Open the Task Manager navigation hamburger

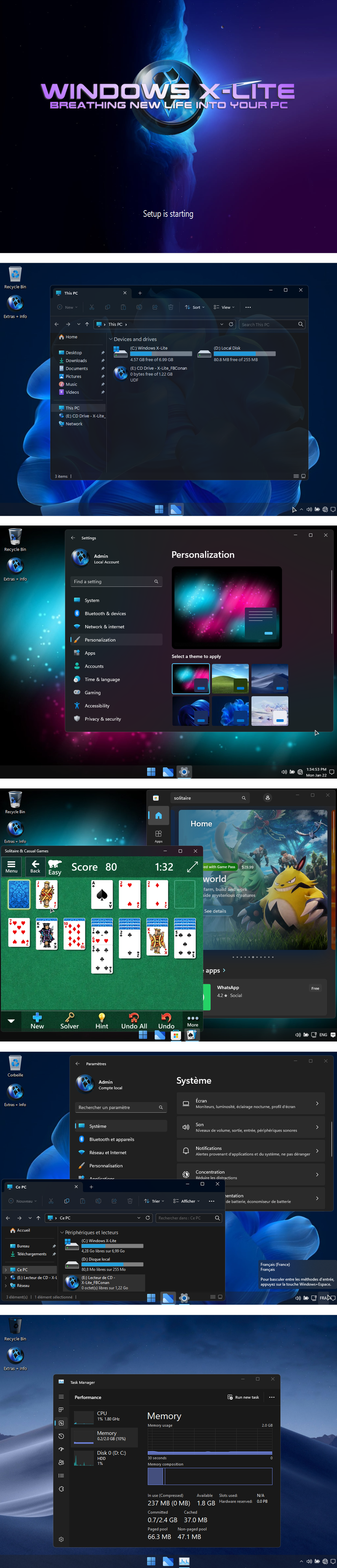61,1397
